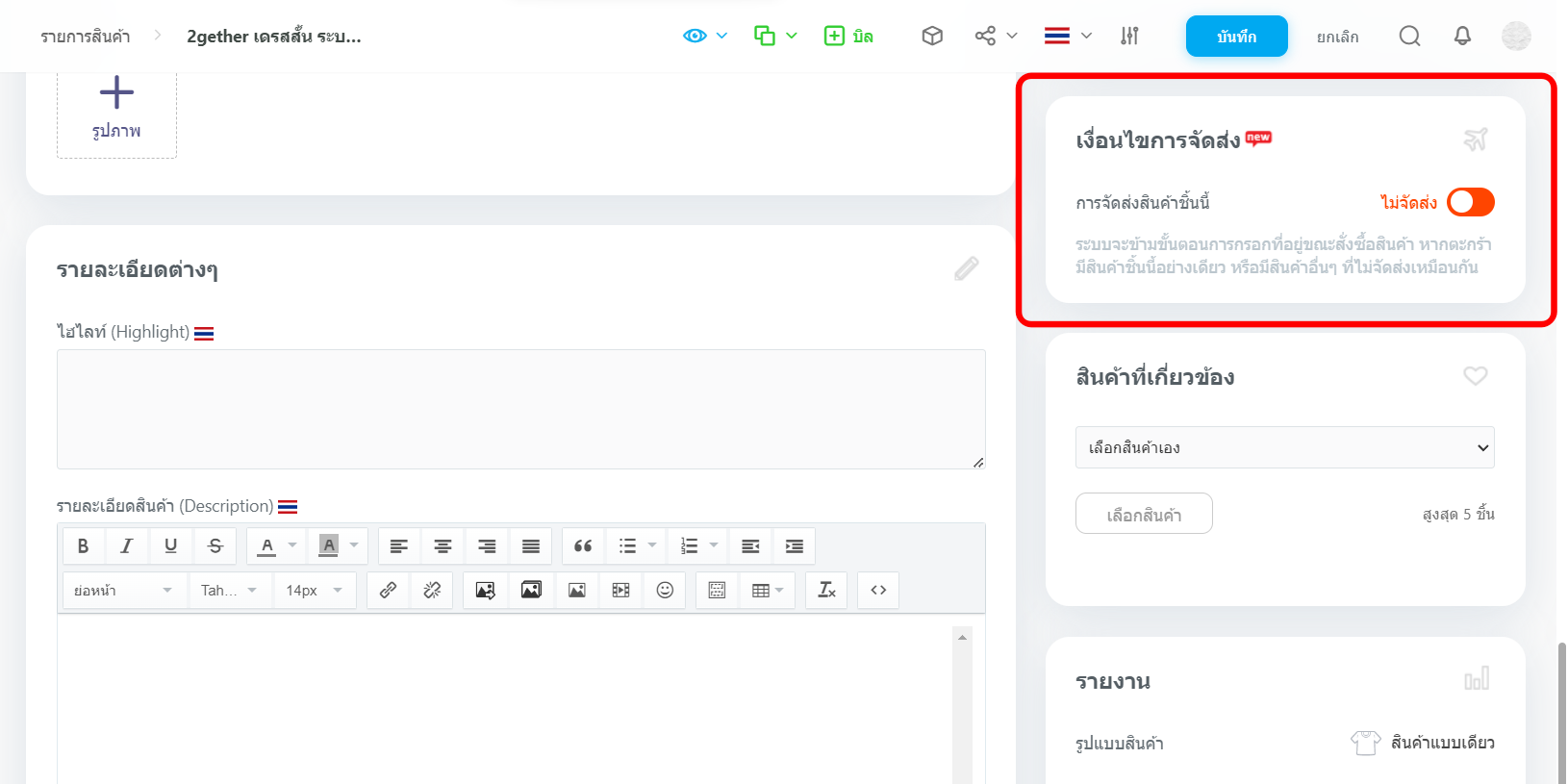Click in the Highlight text area
Viewport: 1568px width, 784px height.
click(521, 409)
